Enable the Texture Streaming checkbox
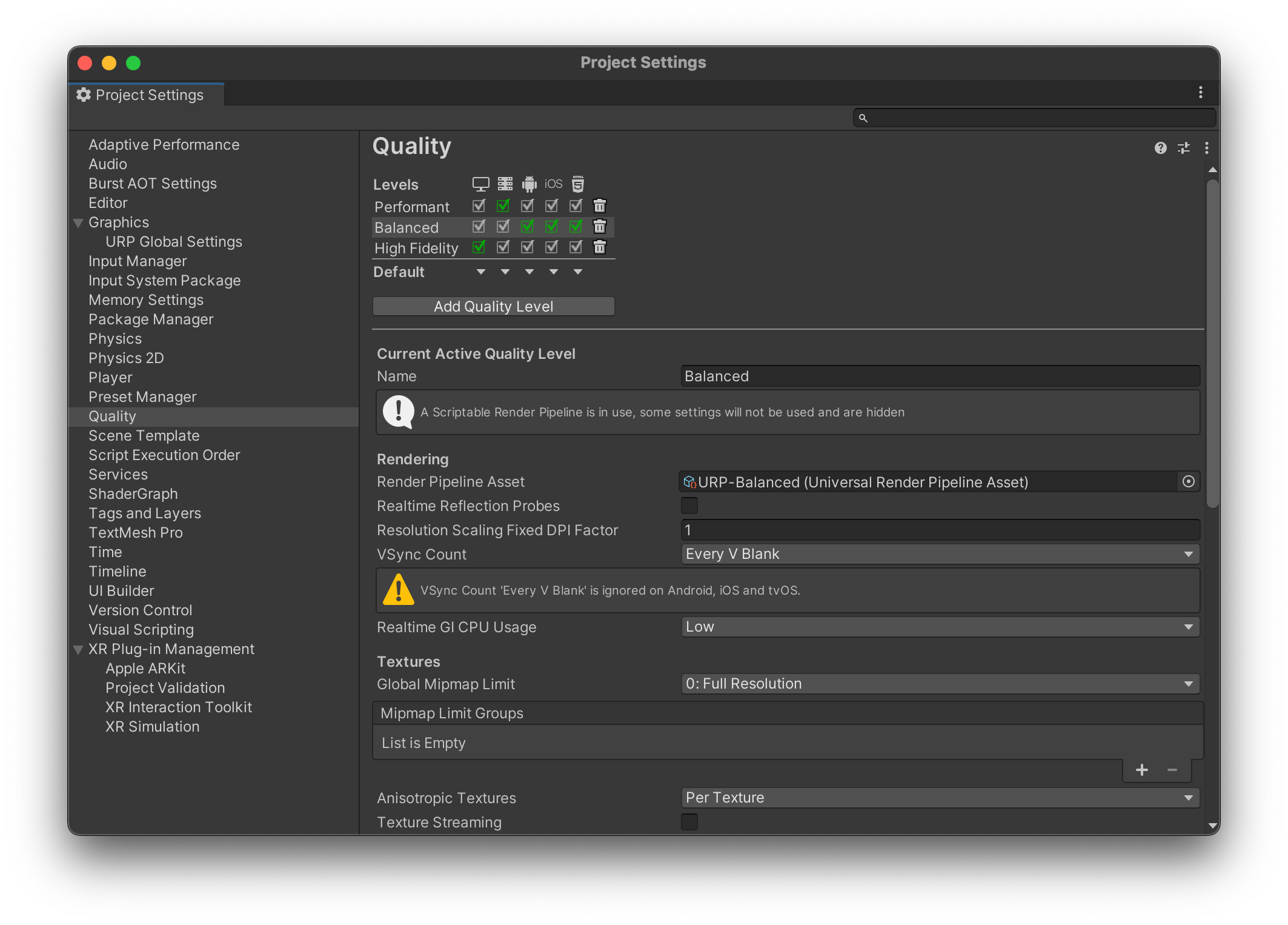1288x925 pixels. [689, 822]
